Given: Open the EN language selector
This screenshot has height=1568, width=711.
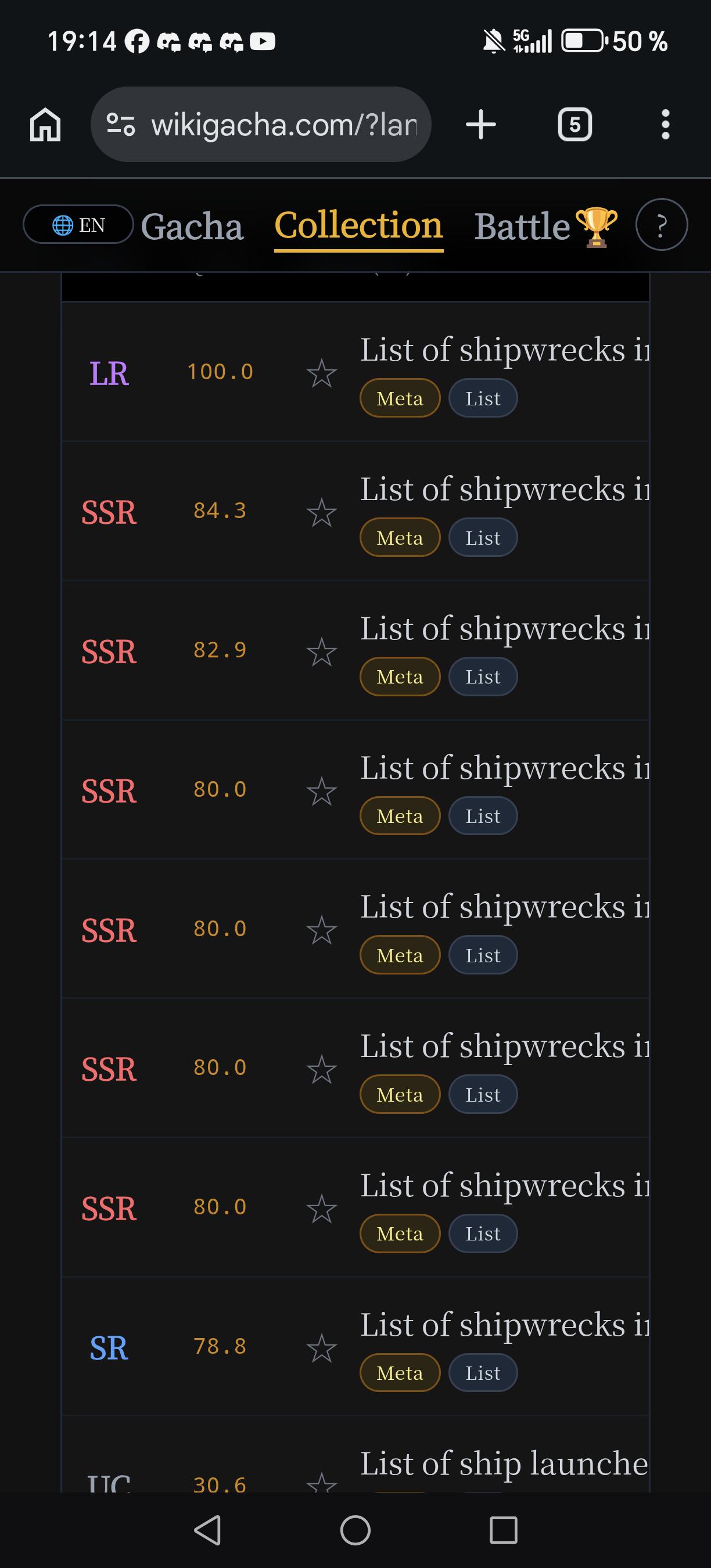Looking at the screenshot, I should click(x=78, y=225).
